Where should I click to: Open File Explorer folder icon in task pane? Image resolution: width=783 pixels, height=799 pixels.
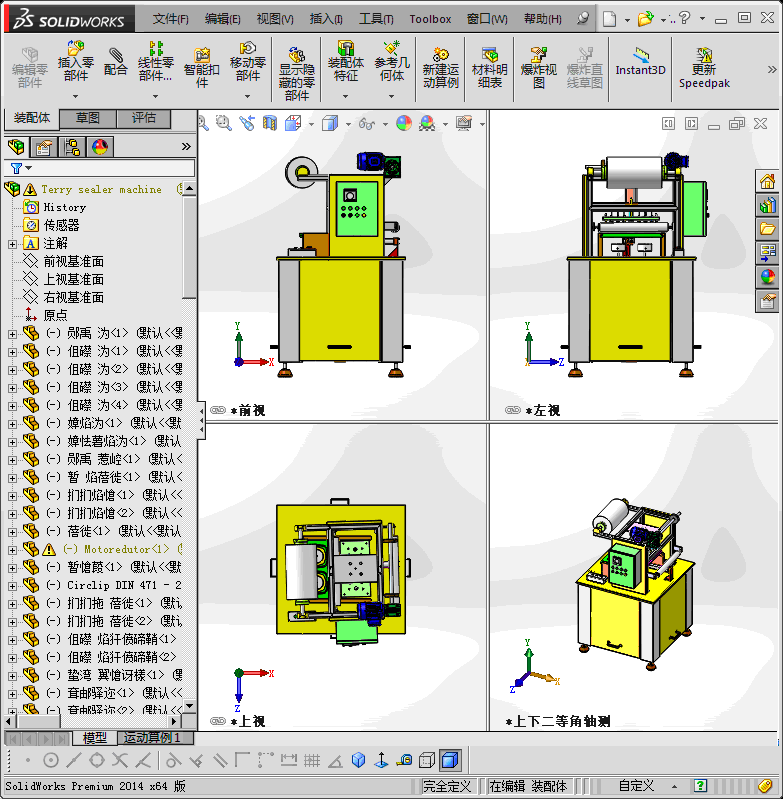tap(767, 229)
